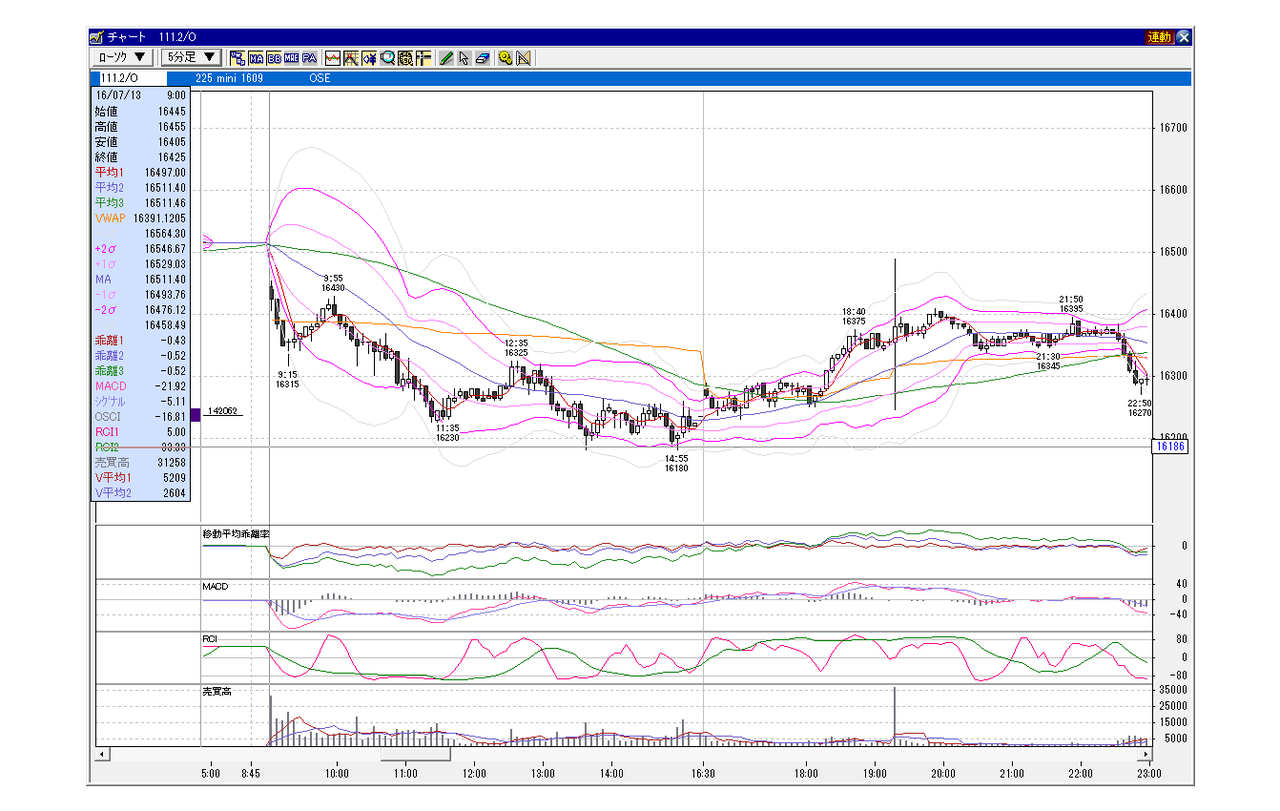Open the 5分足 timeframe dropdown
The image size is (1280, 811).
[191, 57]
